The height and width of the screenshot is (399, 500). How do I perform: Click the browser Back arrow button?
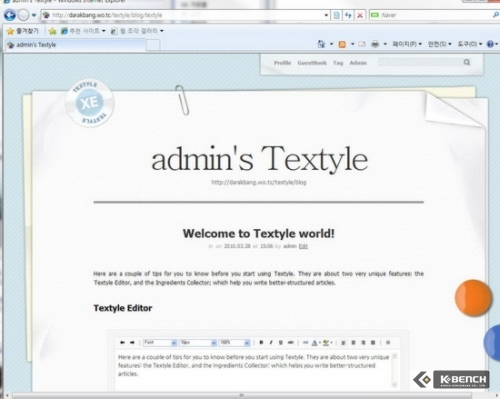point(9,15)
